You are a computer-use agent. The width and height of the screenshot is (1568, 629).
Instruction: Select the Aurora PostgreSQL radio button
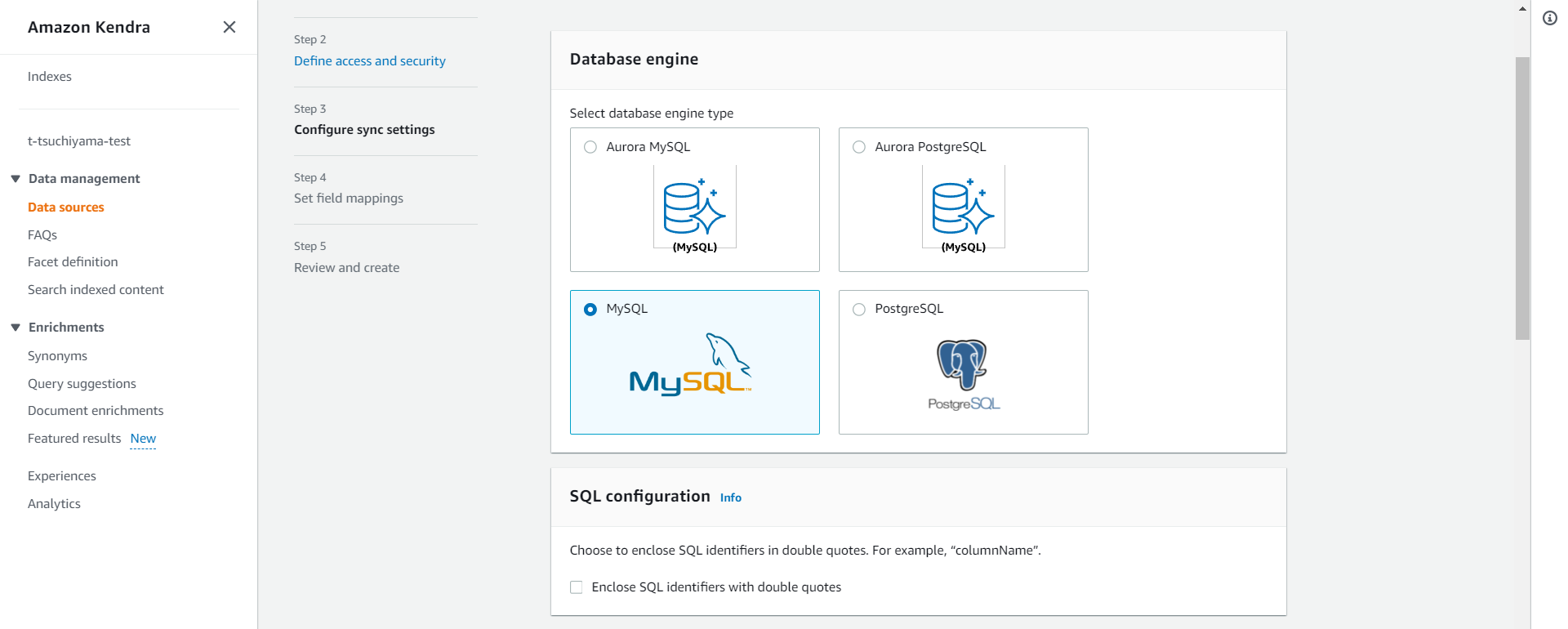click(859, 147)
